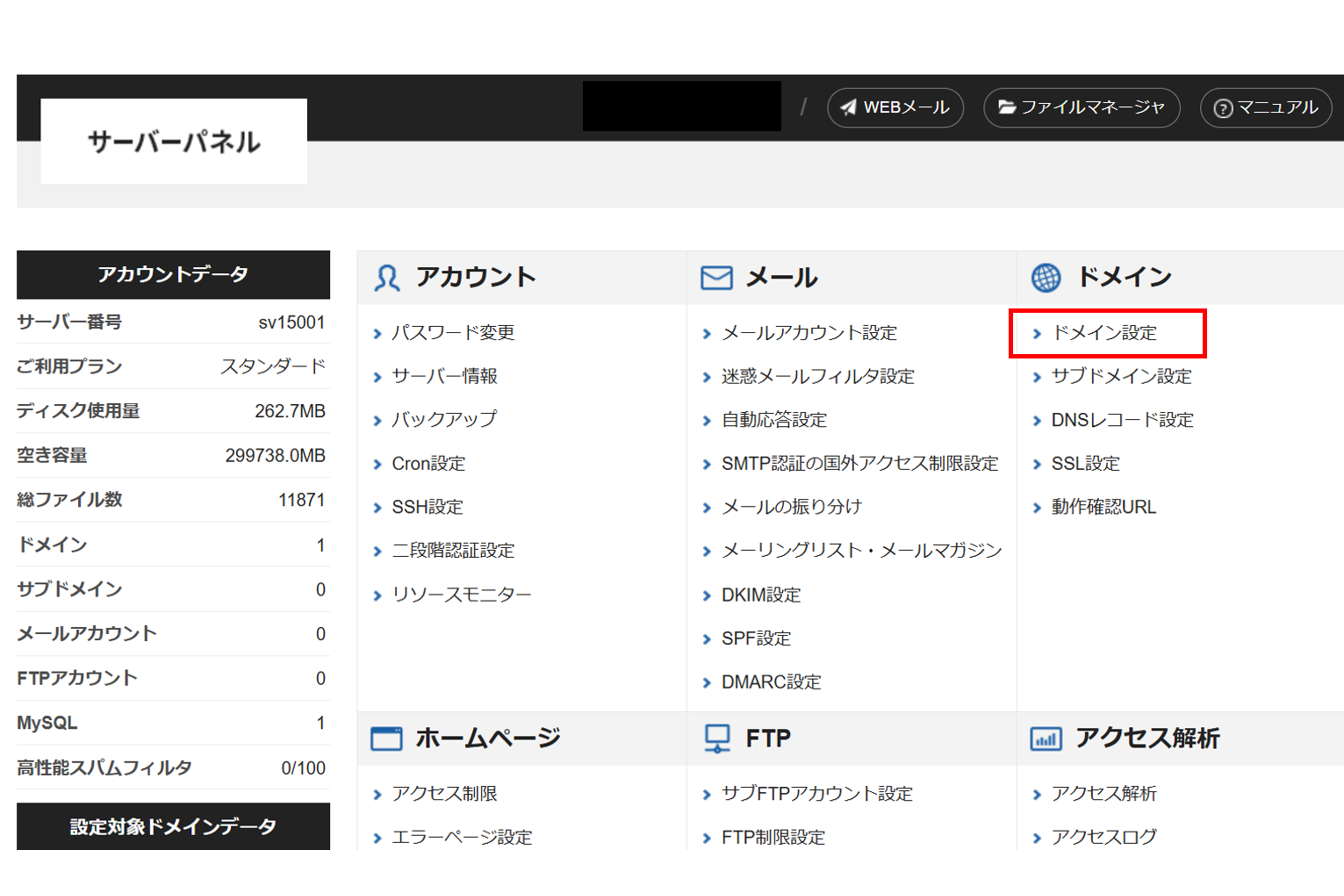Open Cron設定 in account section
The height and width of the screenshot is (896, 1344).
[428, 464]
